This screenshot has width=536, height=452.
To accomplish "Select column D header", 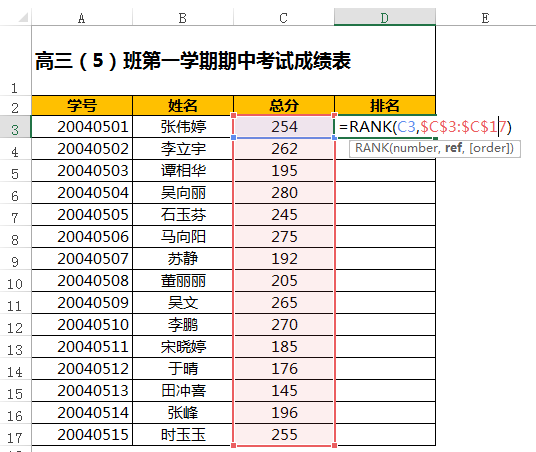I will click(385, 17).
